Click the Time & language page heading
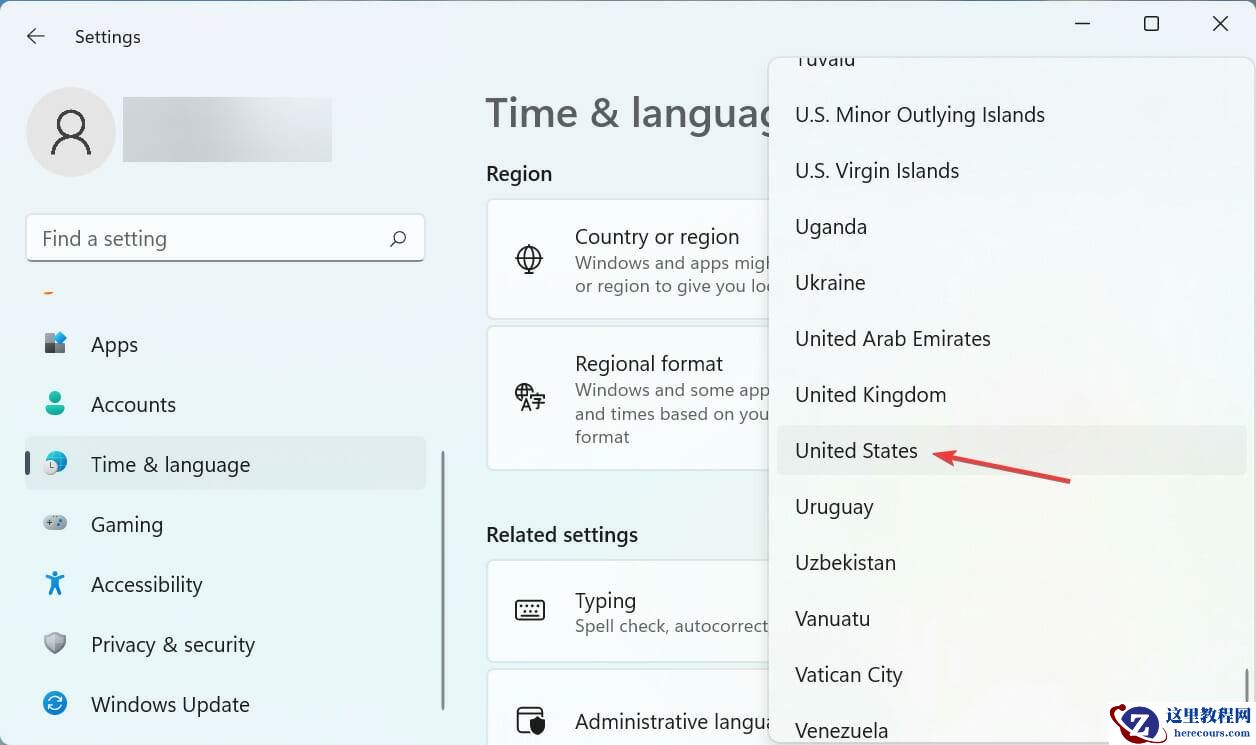This screenshot has width=1256, height=745. click(628, 114)
